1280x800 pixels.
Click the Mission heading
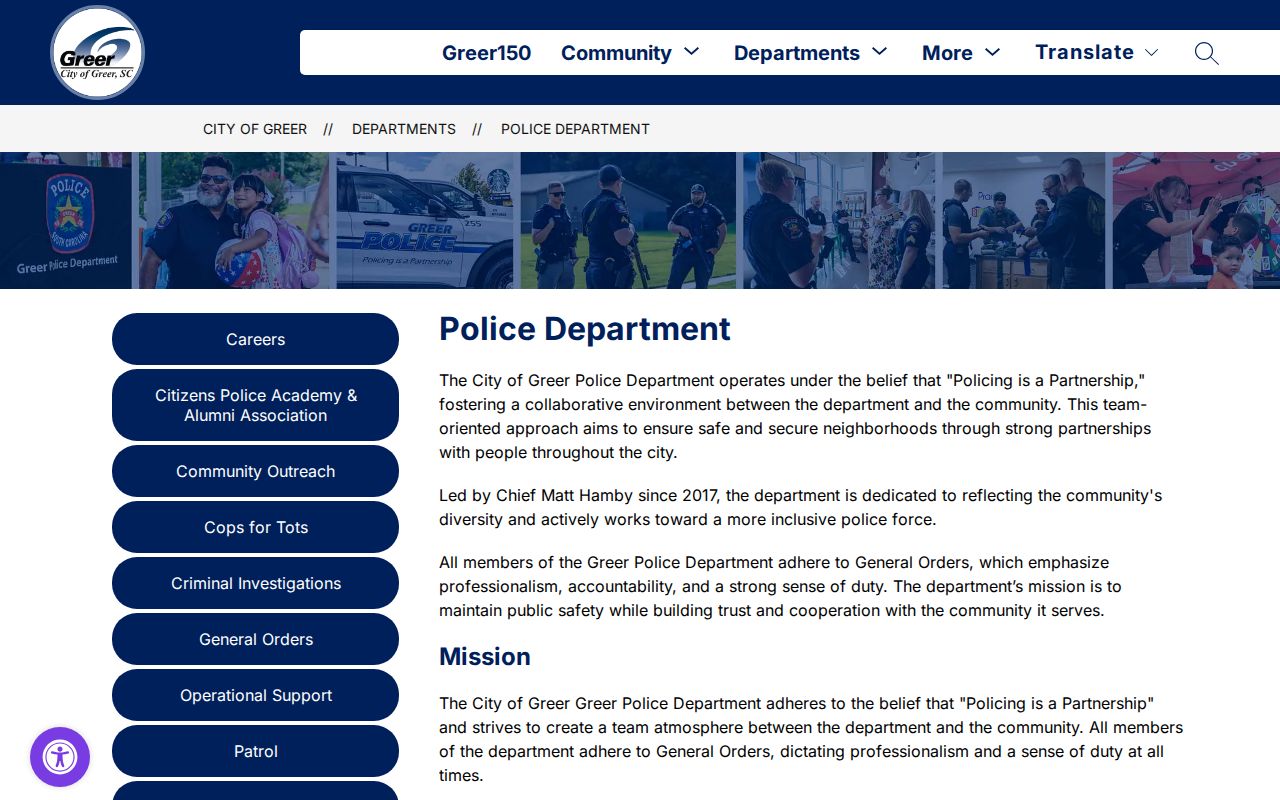coord(485,656)
